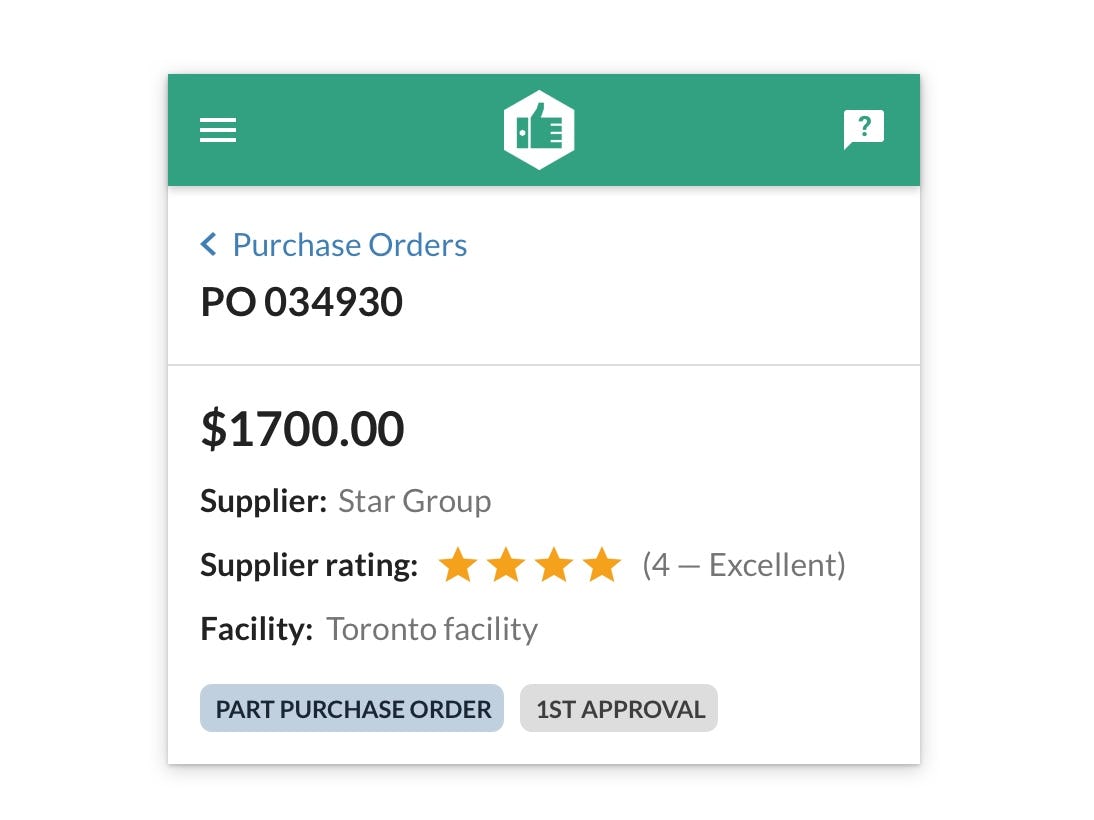1094x820 pixels.
Task: Click the first supplier rating star
Action: tap(457, 565)
